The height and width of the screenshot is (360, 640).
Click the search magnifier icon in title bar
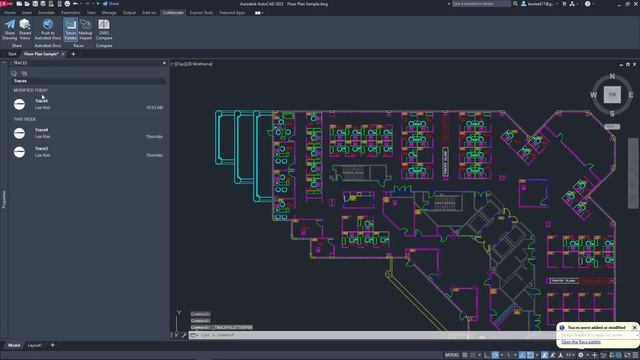(x=516, y=4)
